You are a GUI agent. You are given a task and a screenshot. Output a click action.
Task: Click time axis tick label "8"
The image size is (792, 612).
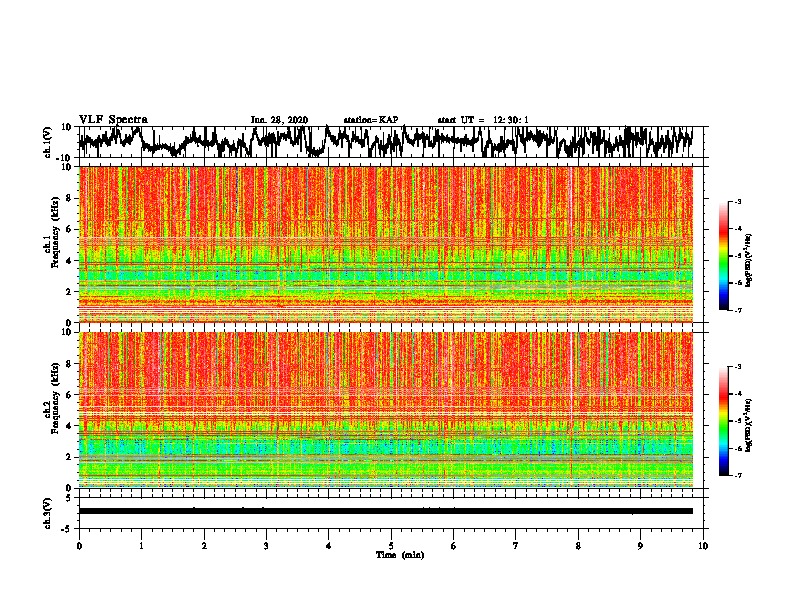coord(578,546)
